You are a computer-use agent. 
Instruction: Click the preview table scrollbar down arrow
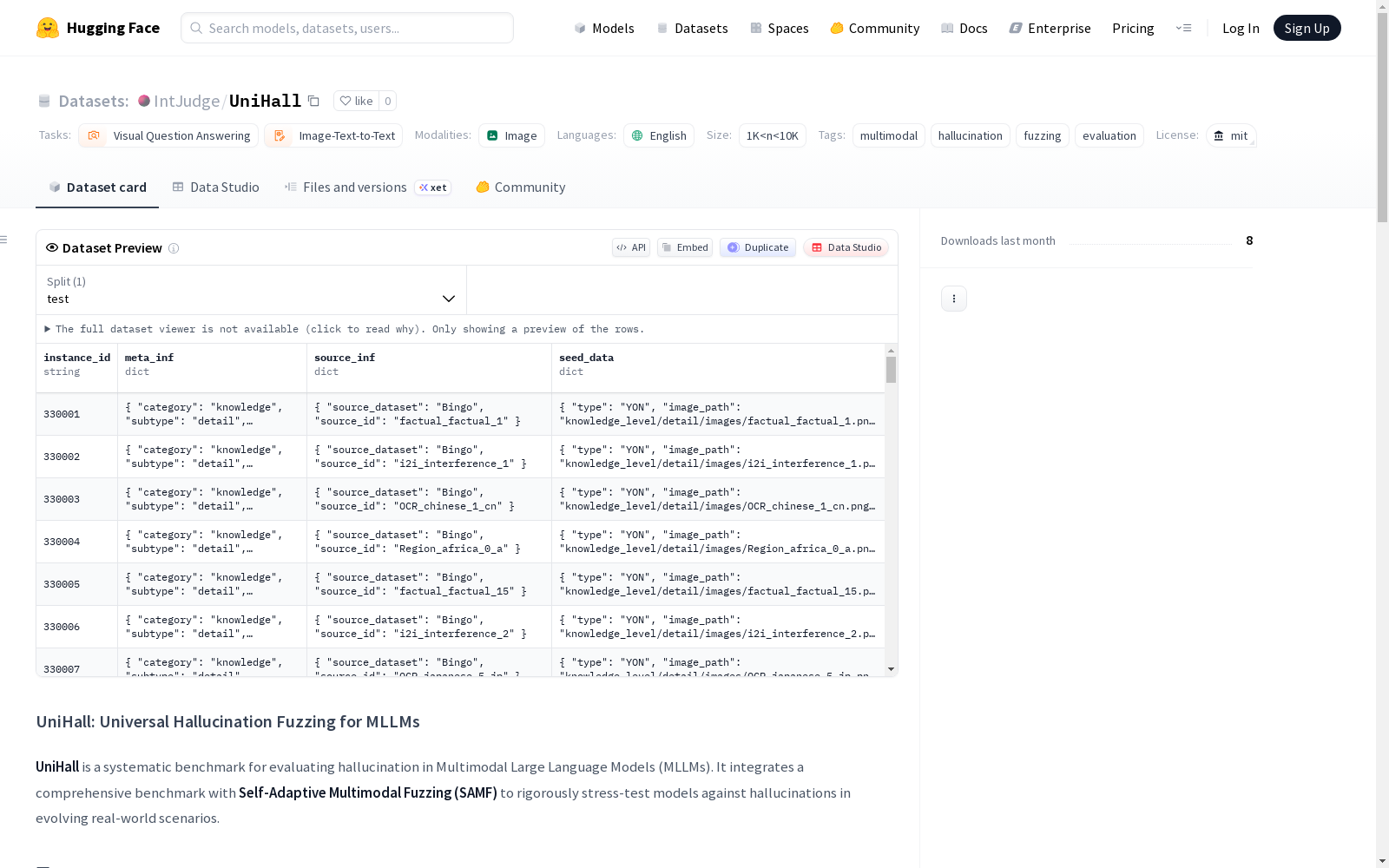pyautogui.click(x=891, y=669)
